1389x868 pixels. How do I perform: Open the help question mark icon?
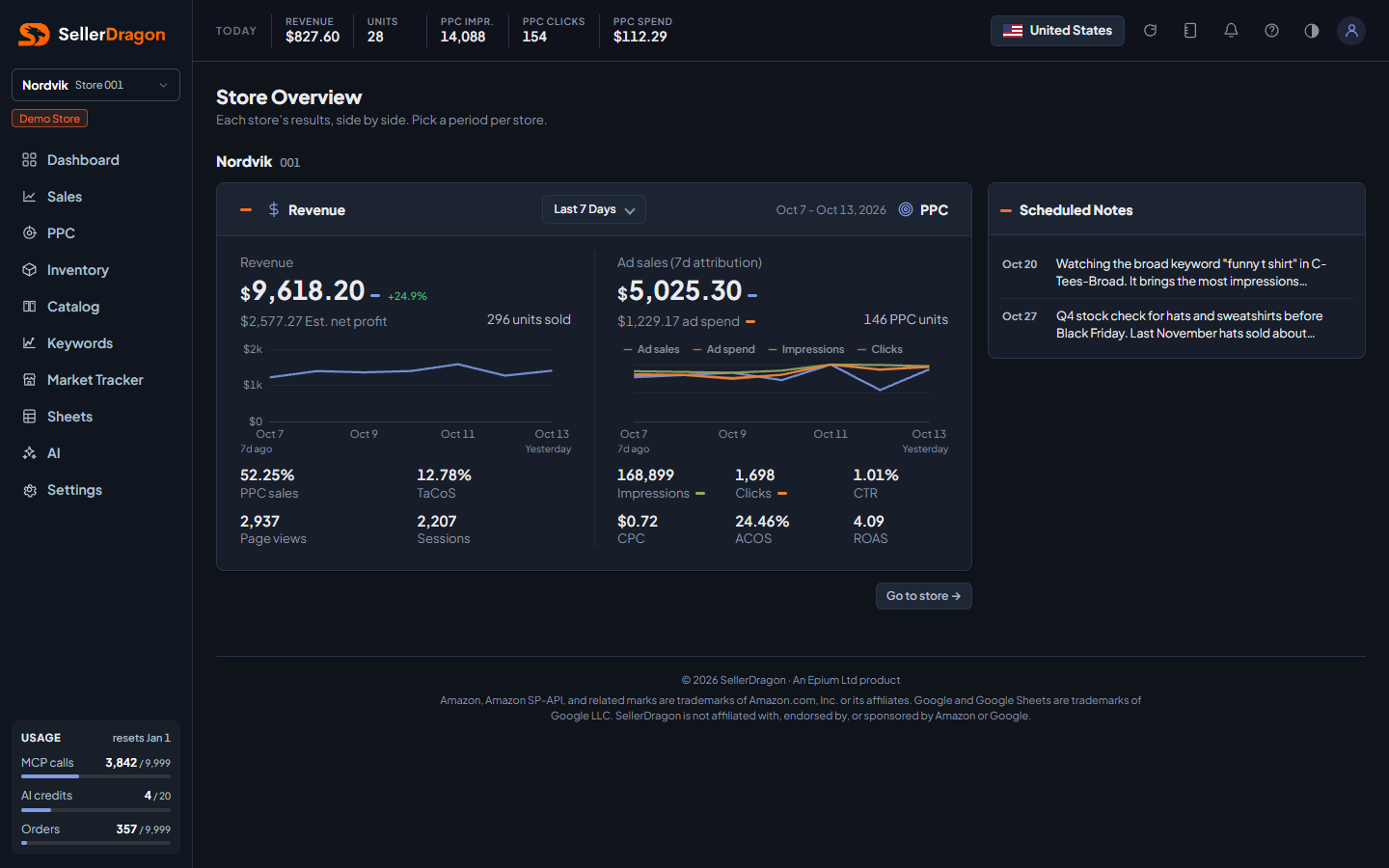pos(1271,31)
